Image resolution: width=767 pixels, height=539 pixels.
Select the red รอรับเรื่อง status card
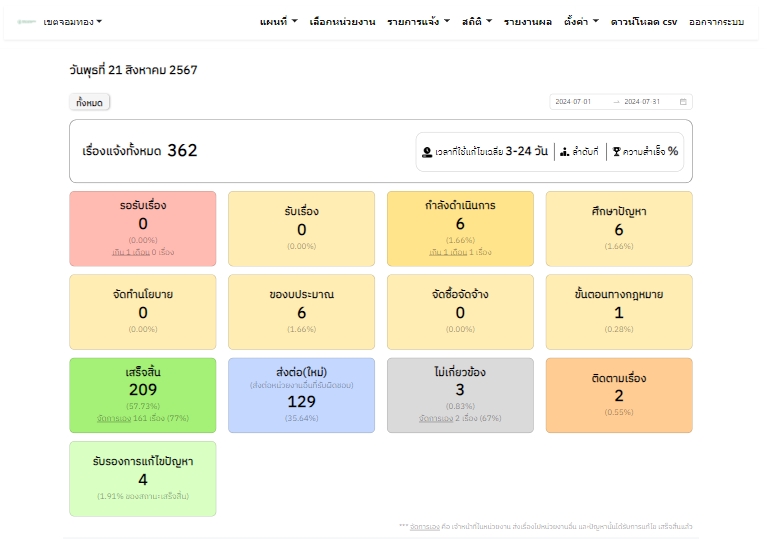tap(143, 228)
